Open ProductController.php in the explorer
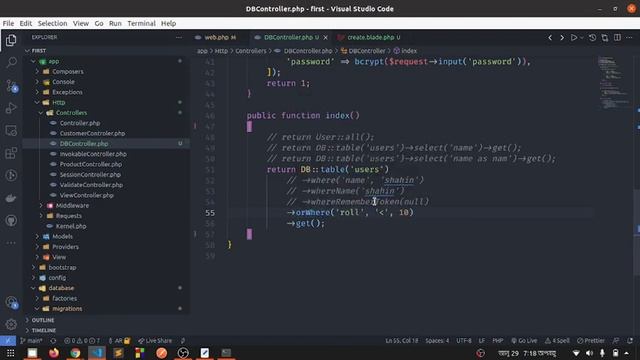 (x=91, y=164)
